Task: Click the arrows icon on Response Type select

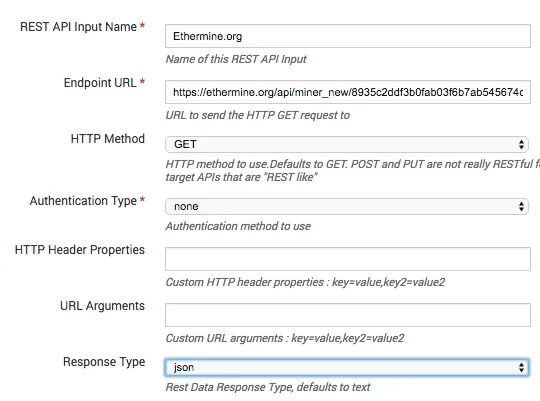Action: pyautogui.click(x=521, y=367)
